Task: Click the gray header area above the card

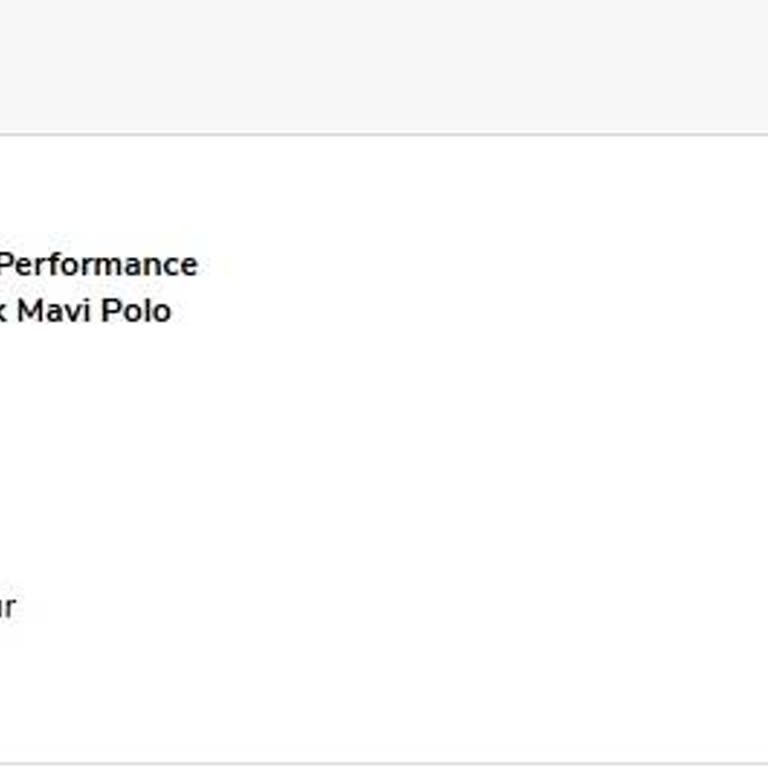Action: (384, 66)
